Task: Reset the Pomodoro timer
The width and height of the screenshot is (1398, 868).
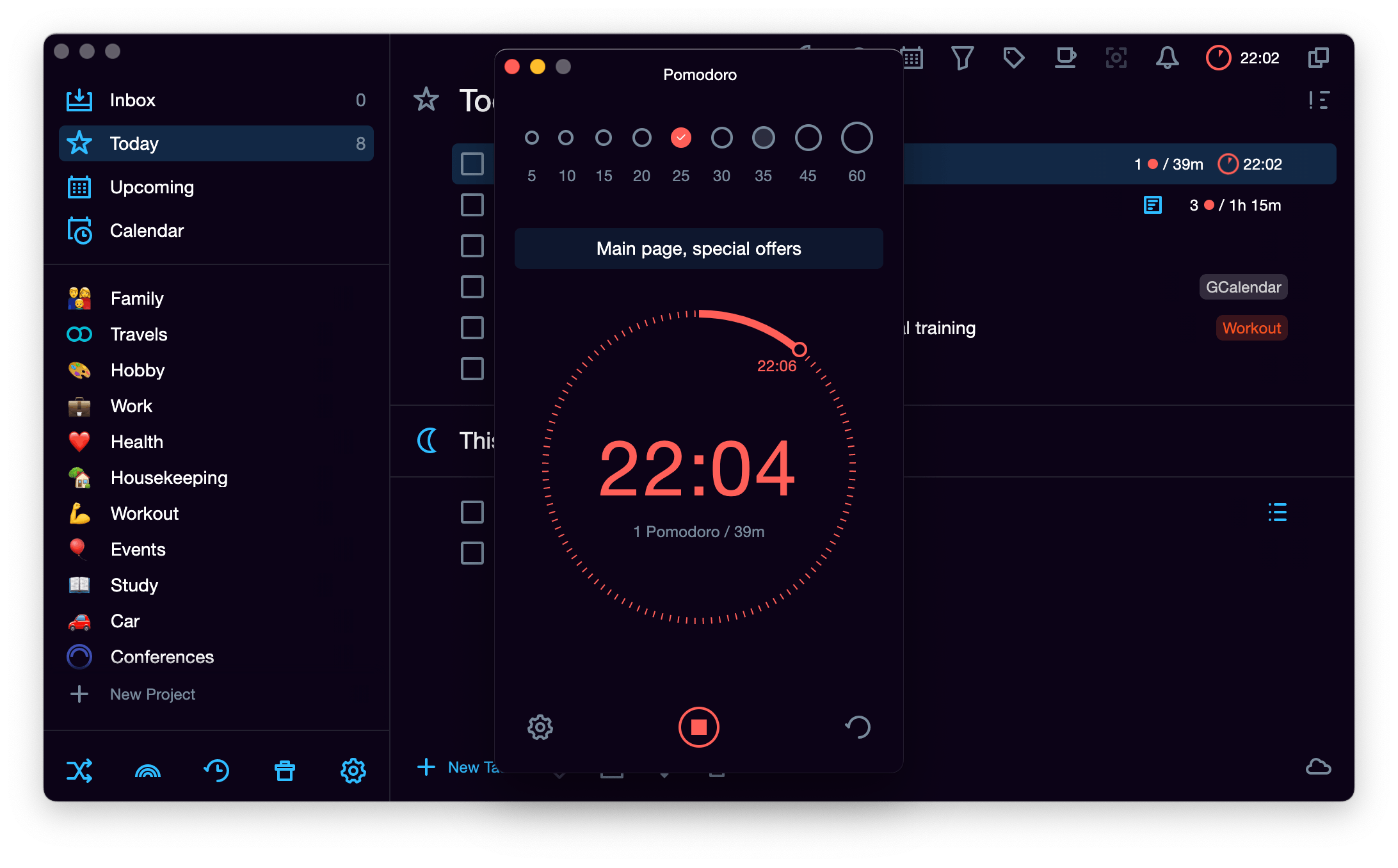Action: (858, 727)
